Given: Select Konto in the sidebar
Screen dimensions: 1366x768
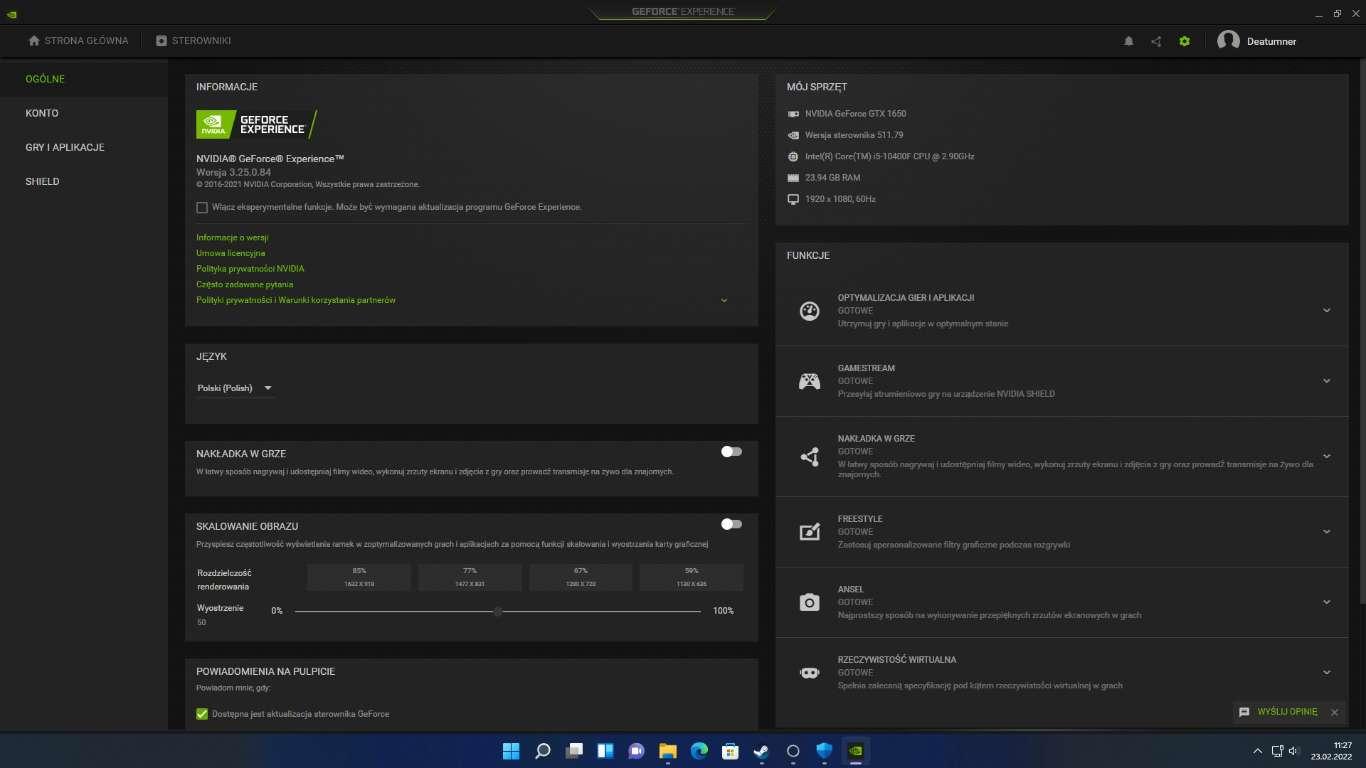Looking at the screenshot, I should click(84, 113).
